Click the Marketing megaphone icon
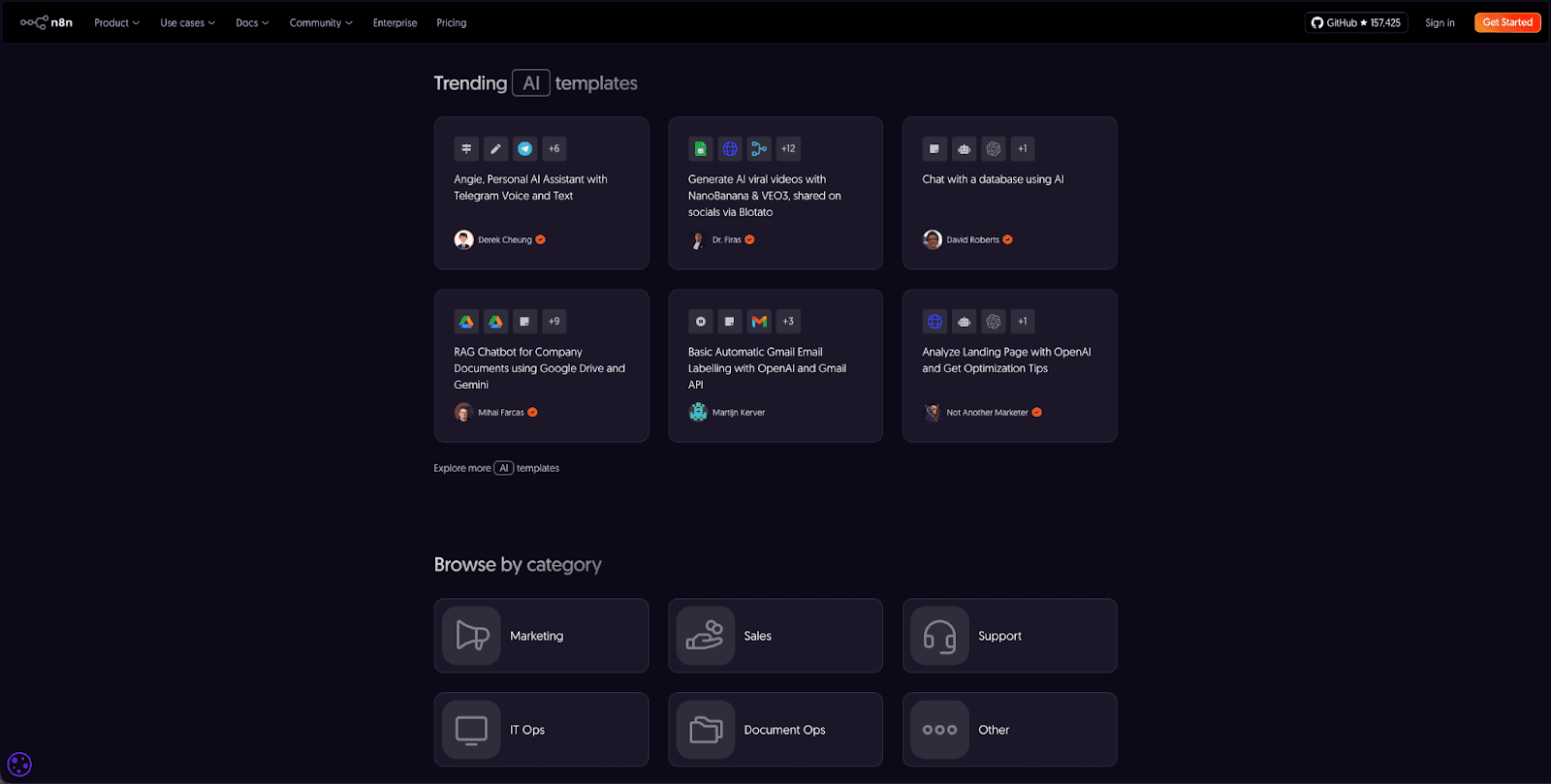Screen dimensions: 1551x784 (472, 636)
